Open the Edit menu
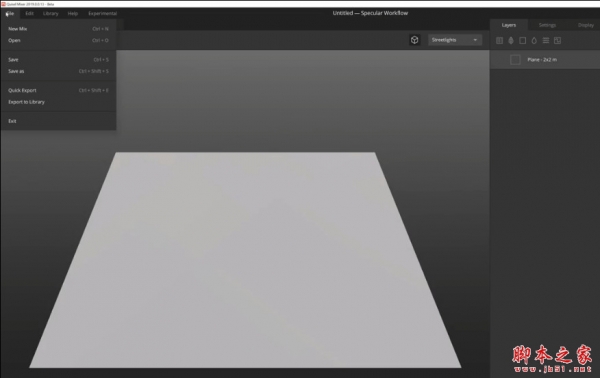600x378 pixels. 29,13
